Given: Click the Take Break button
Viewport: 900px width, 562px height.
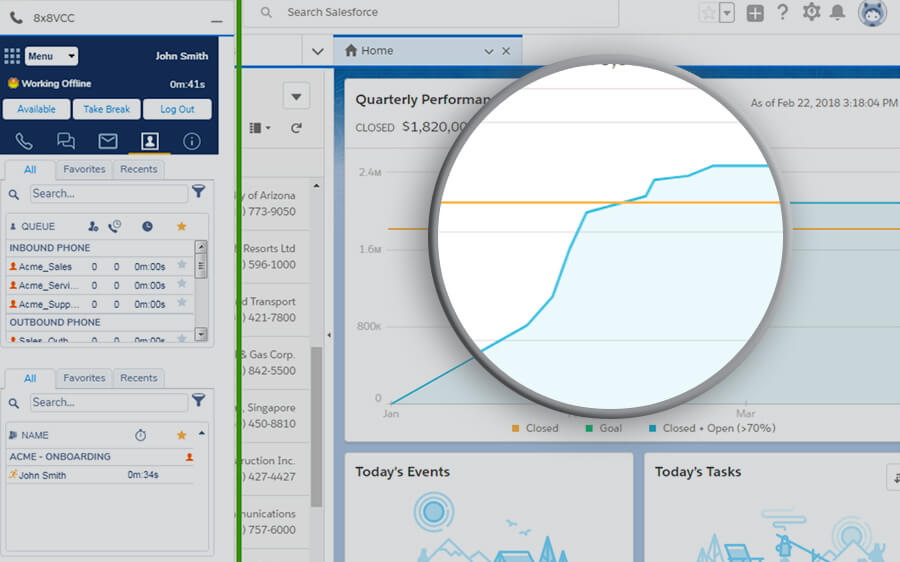Looking at the screenshot, I should (106, 109).
